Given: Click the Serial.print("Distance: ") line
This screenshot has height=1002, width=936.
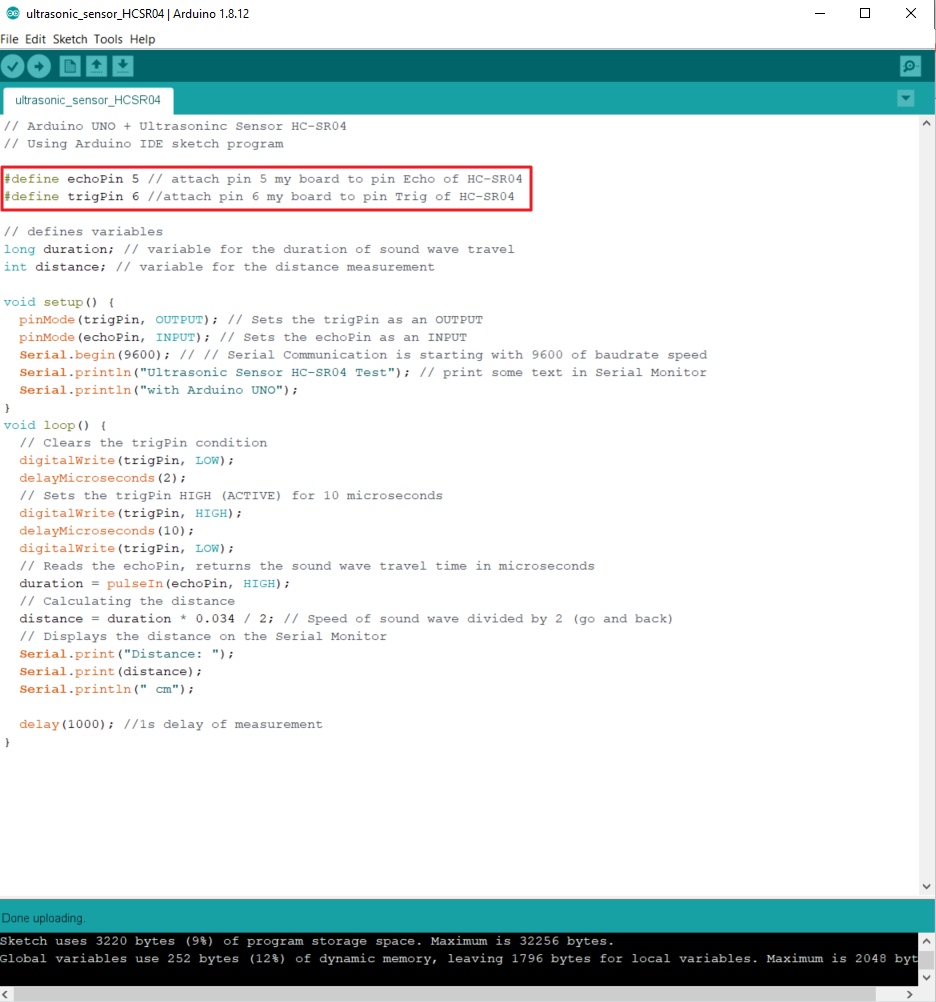Looking at the screenshot, I should pos(127,654).
